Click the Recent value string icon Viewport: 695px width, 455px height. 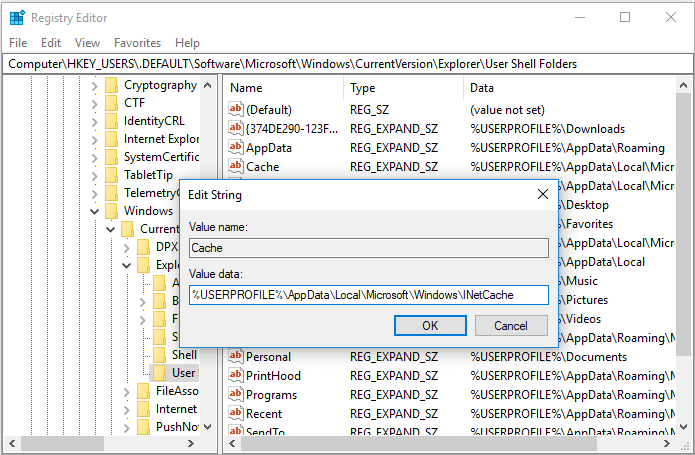tap(235, 413)
